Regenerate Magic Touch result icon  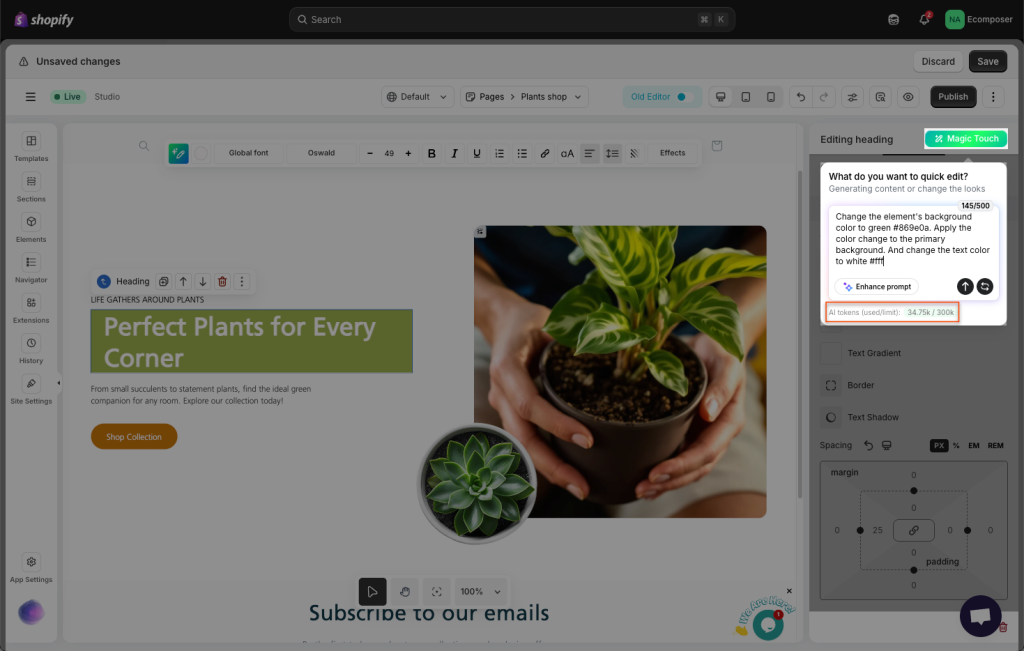[985, 287]
